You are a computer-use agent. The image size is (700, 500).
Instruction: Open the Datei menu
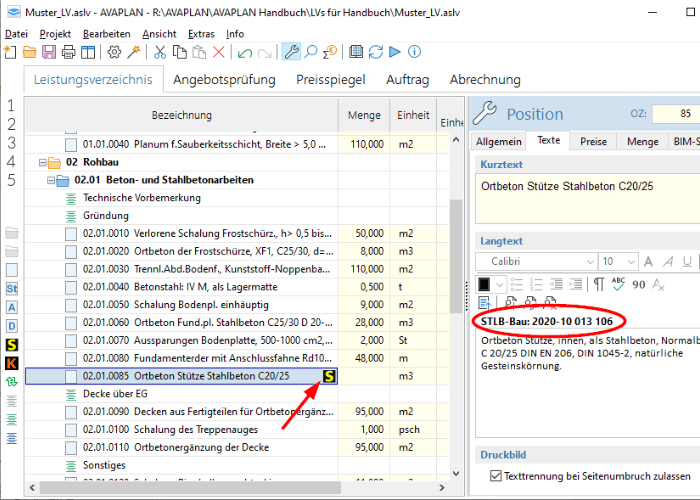click(x=16, y=34)
